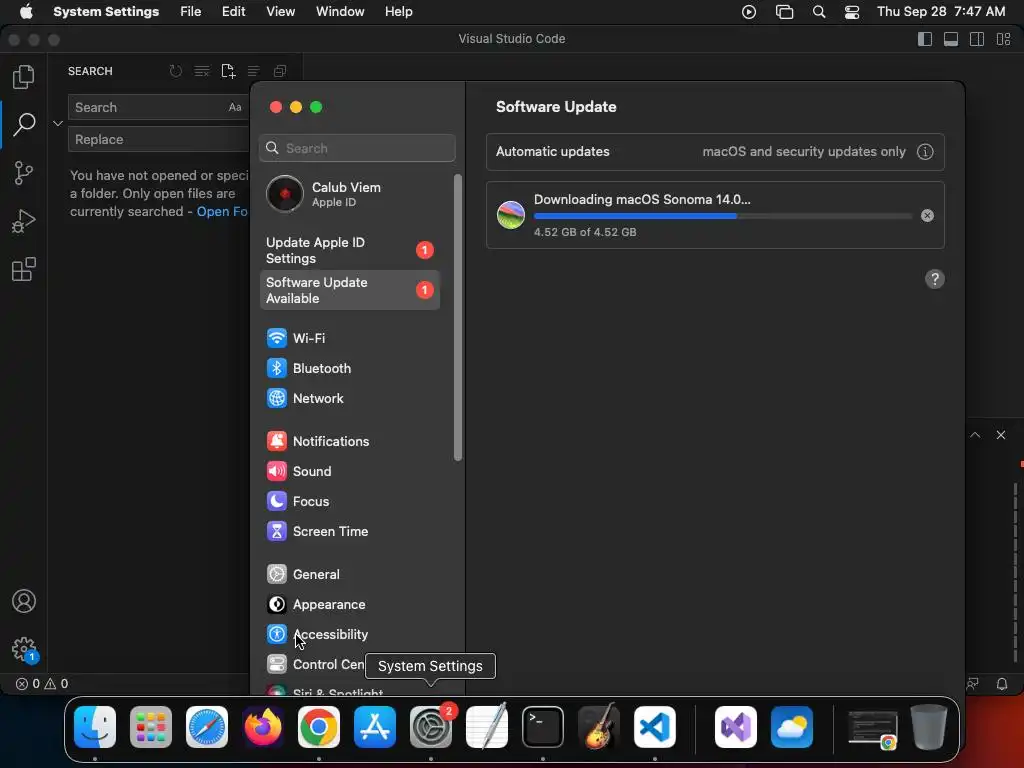Open the Accounts icon in VS Code
Screen dimensions: 1024x768
point(24,601)
